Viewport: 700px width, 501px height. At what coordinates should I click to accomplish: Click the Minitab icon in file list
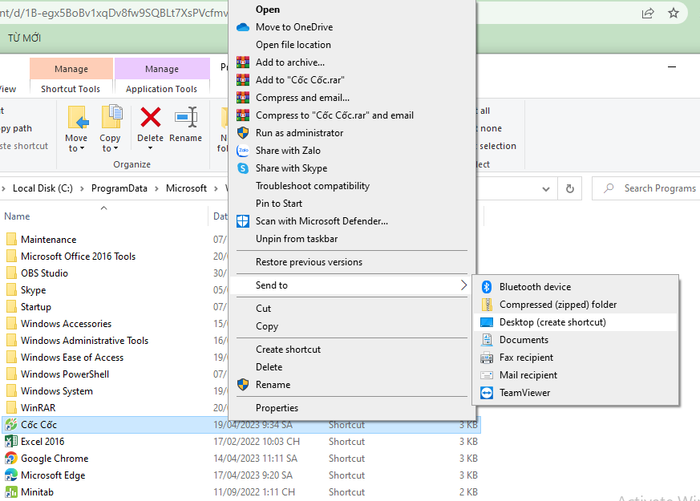pyautogui.click(x=11, y=492)
